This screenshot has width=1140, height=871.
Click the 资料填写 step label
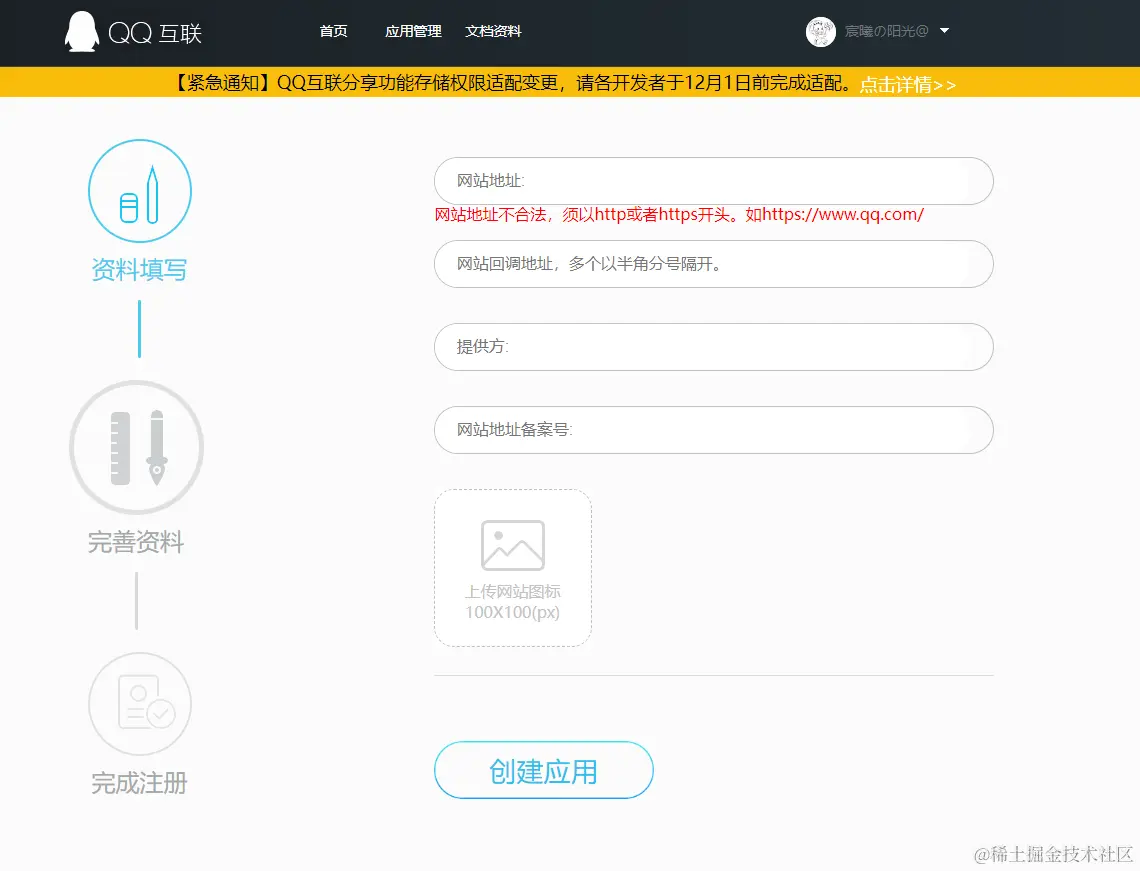(x=140, y=270)
